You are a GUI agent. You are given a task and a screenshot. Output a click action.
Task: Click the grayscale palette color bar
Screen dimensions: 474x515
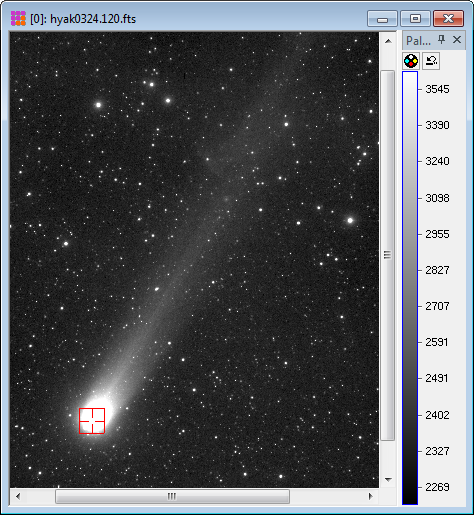[410, 288]
